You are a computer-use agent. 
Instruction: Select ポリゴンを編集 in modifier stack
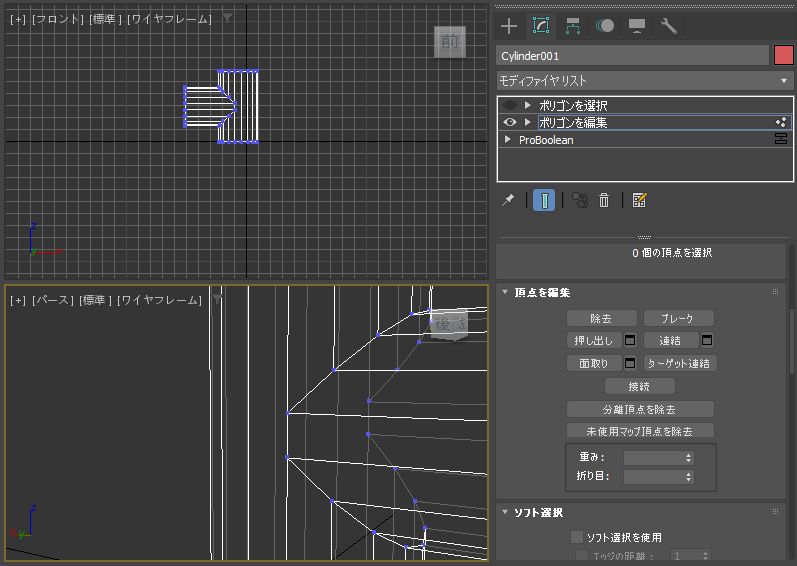(x=573, y=122)
